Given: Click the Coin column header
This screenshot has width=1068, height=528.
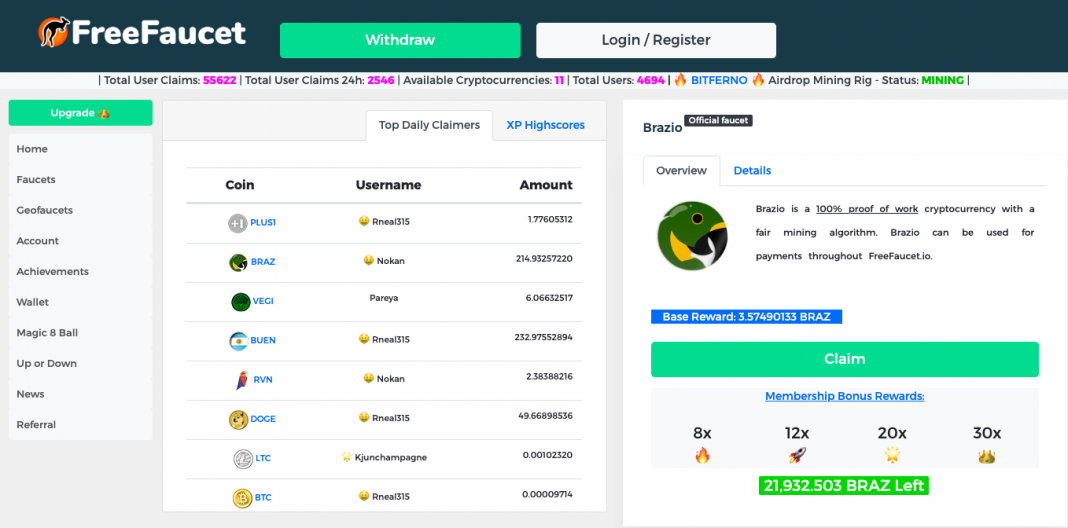Looking at the screenshot, I should 240,185.
